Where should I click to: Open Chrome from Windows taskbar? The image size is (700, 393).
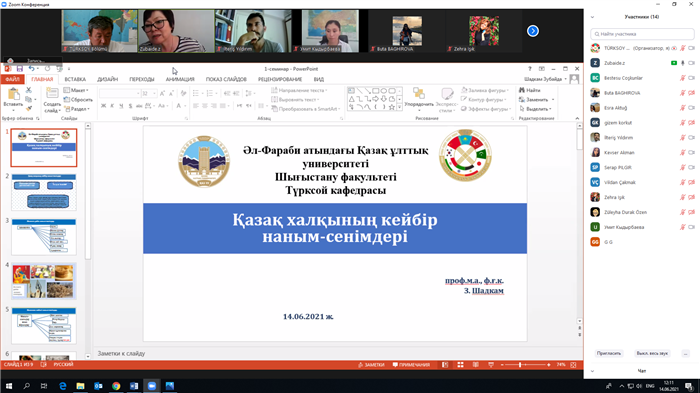(116, 386)
